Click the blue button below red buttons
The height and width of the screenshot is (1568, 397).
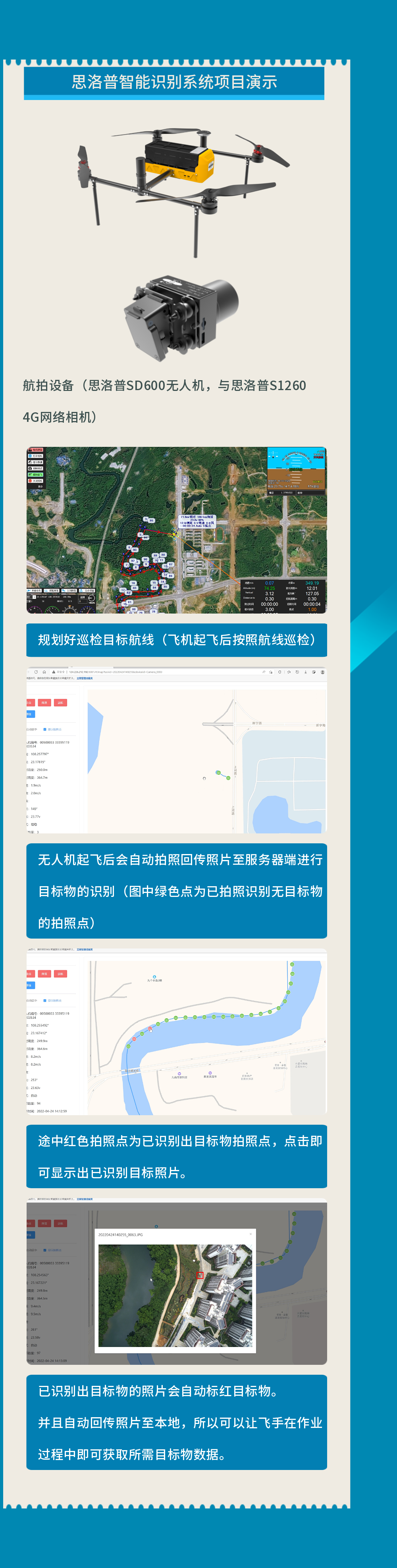coord(30,714)
